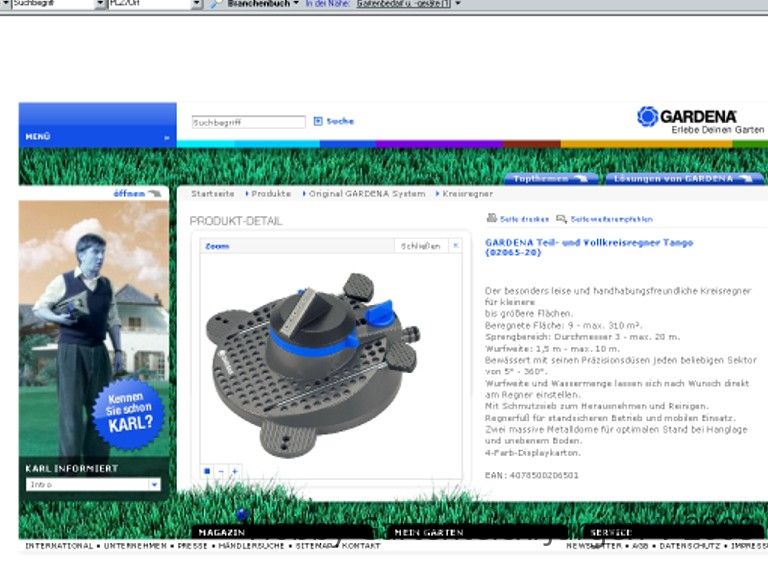Click the product title Teil- und Vollkreisregner Tango

point(589,247)
